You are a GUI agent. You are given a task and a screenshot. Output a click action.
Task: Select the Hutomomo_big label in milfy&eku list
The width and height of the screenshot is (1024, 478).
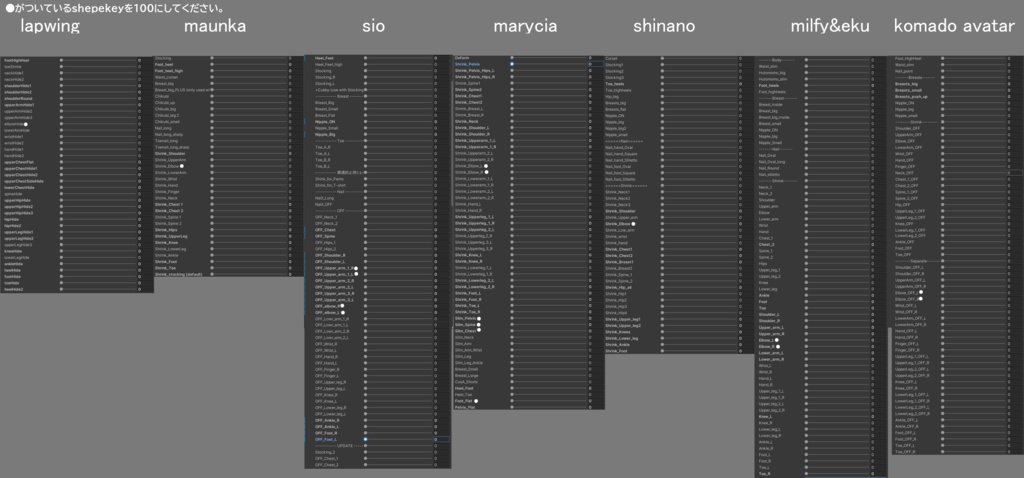point(772,72)
